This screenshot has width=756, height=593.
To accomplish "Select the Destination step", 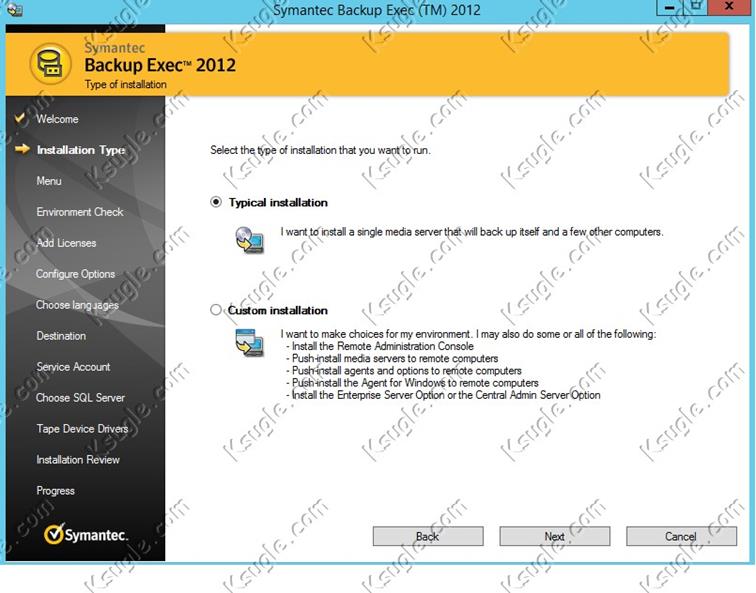I will (x=61, y=336).
